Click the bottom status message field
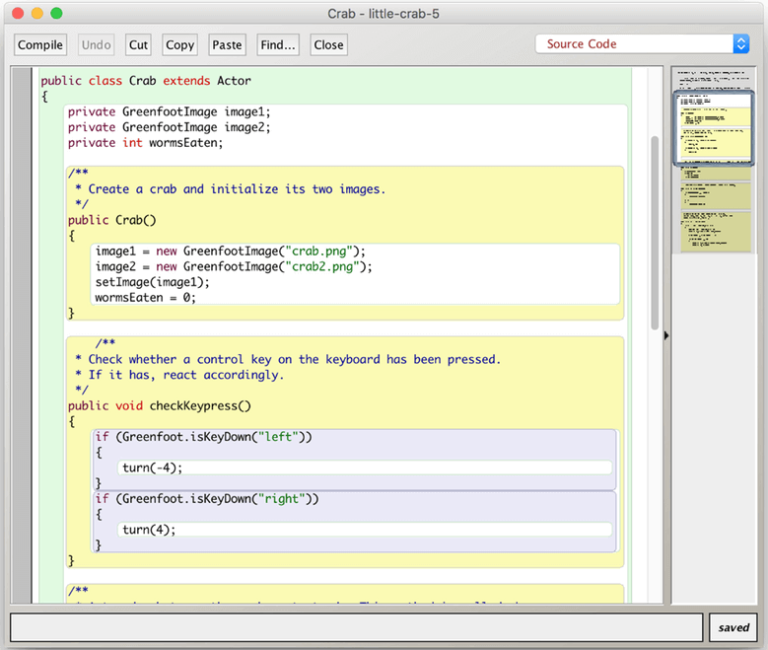This screenshot has width=768, height=650. [356, 628]
